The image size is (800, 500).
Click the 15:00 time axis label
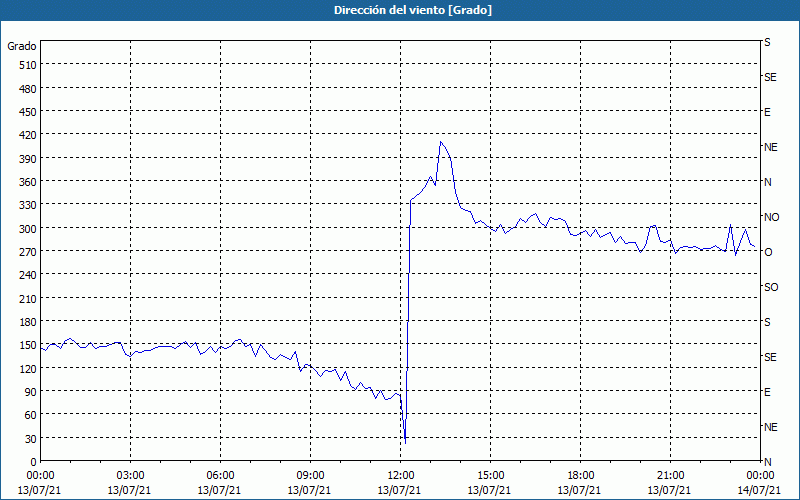coord(490,476)
